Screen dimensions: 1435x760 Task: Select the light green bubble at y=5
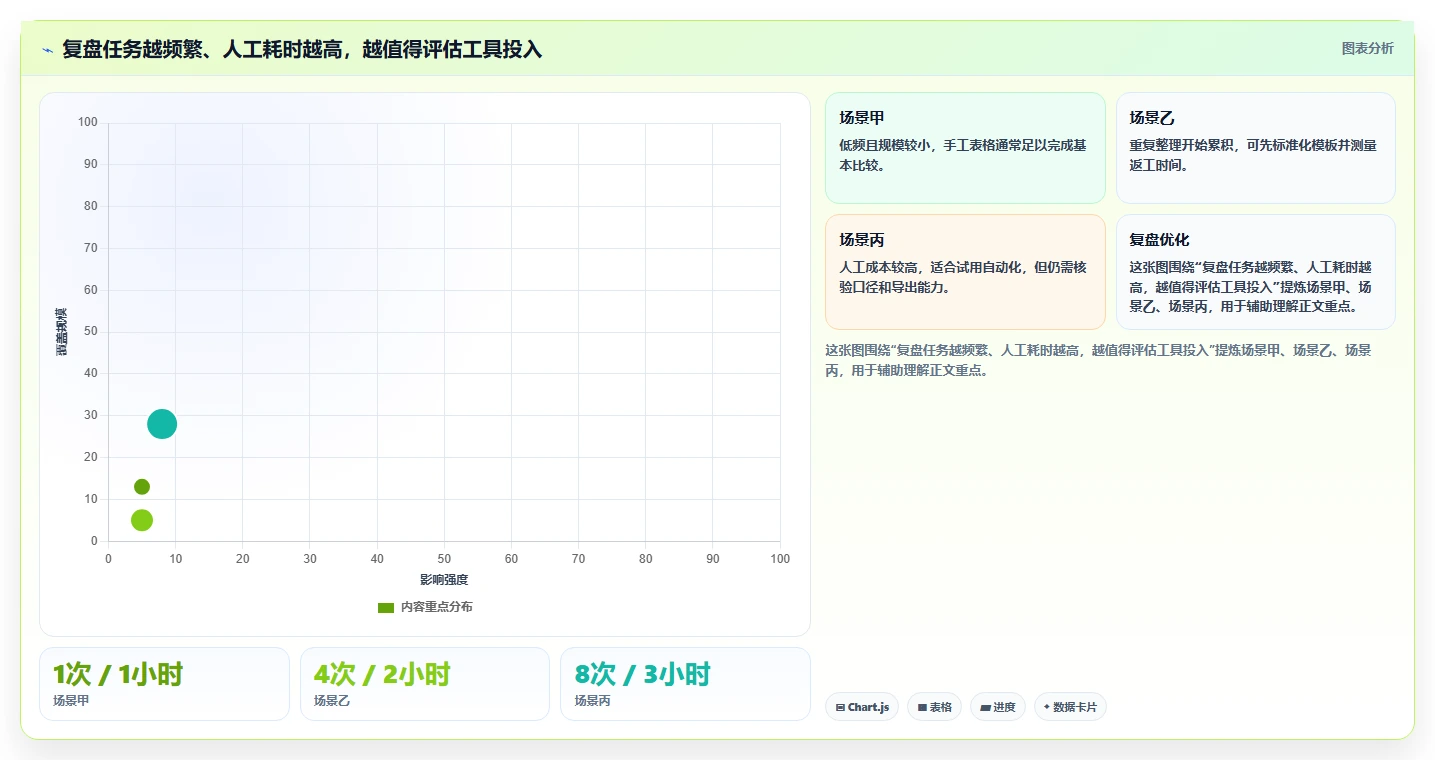point(142,520)
